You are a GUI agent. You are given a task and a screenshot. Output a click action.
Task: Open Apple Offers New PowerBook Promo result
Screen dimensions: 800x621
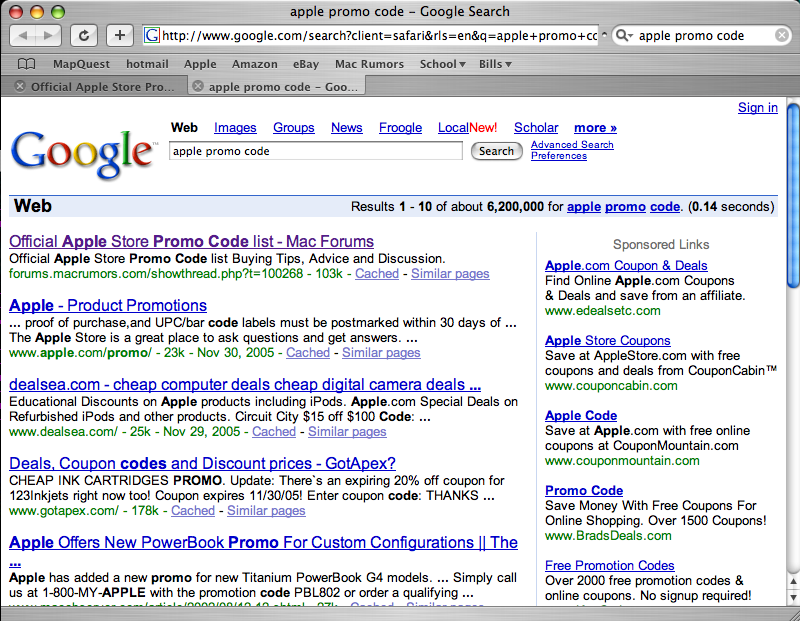pyautogui.click(x=263, y=542)
